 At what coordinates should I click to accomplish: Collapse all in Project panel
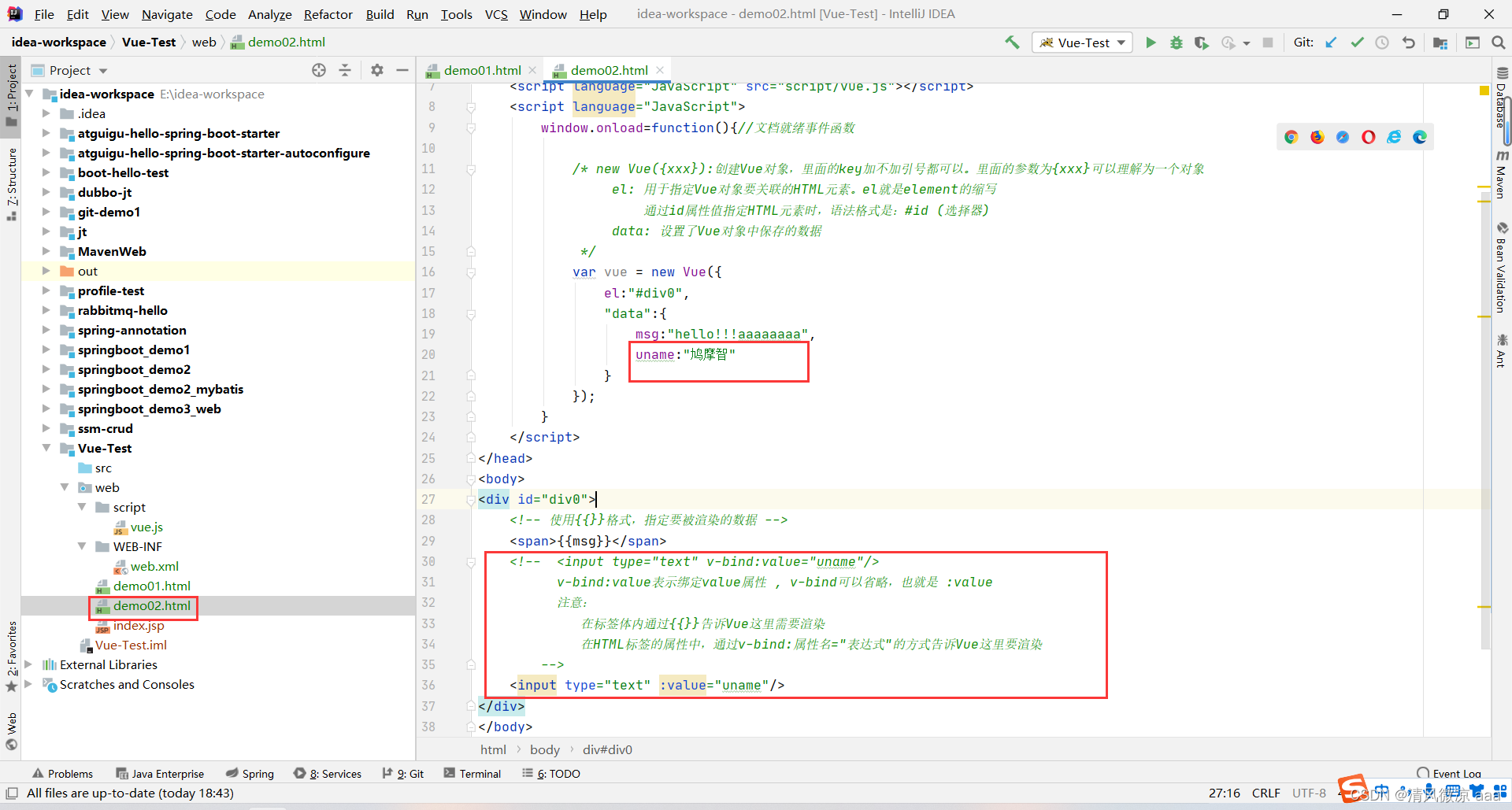(x=345, y=70)
